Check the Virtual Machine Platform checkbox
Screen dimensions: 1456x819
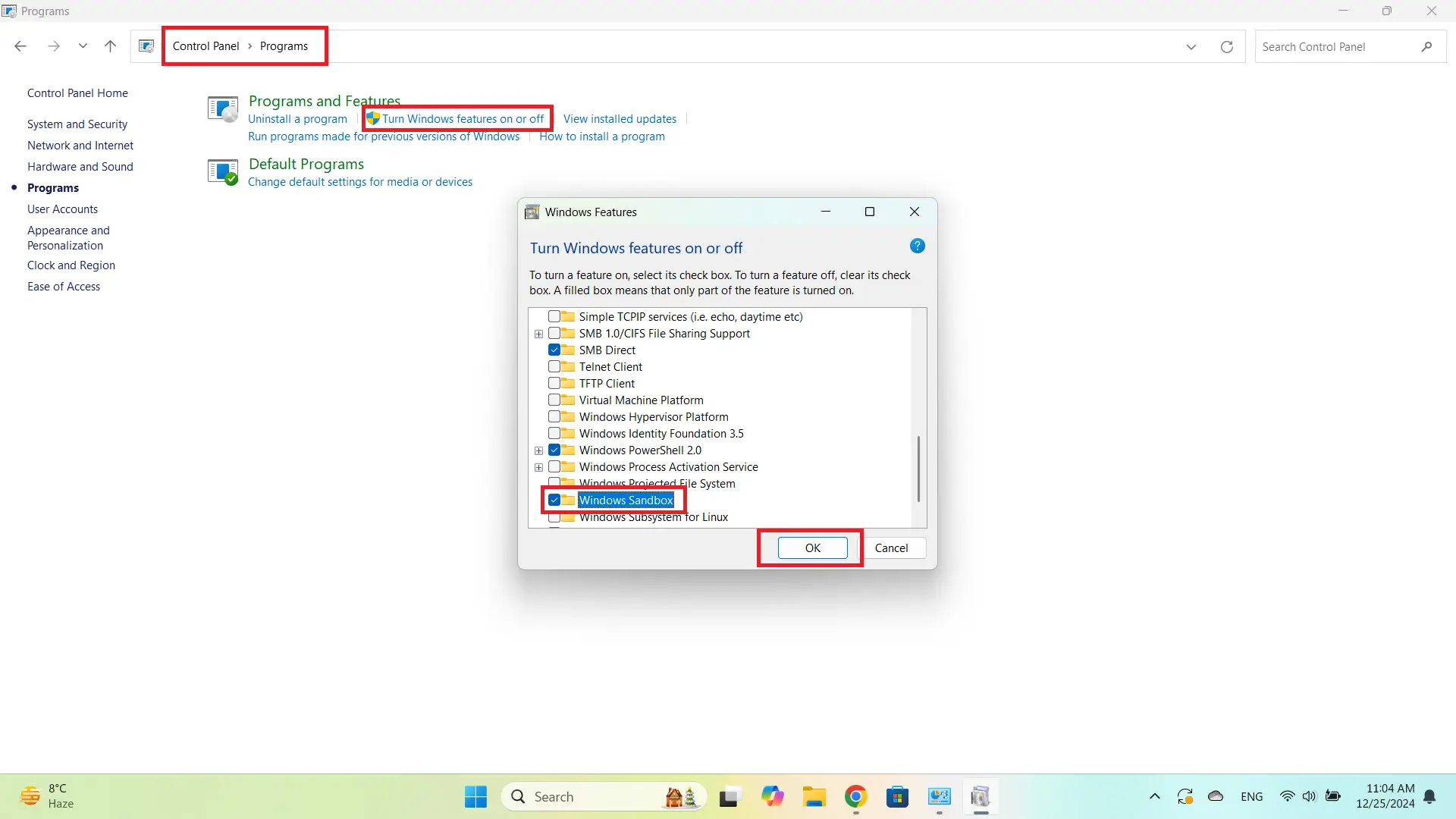click(x=554, y=400)
